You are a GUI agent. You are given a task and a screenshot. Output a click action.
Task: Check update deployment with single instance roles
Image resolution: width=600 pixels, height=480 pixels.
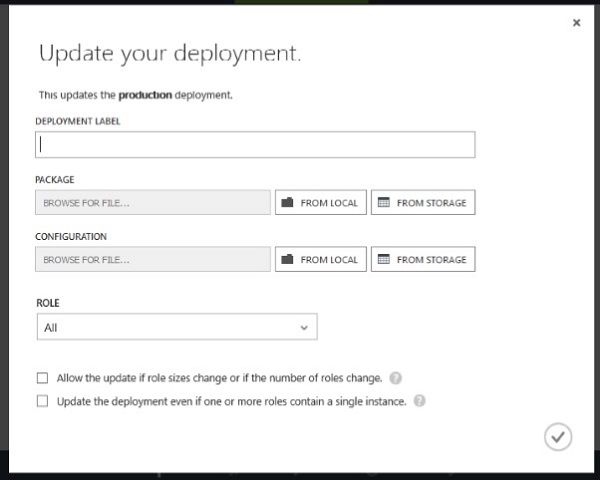click(x=42, y=401)
